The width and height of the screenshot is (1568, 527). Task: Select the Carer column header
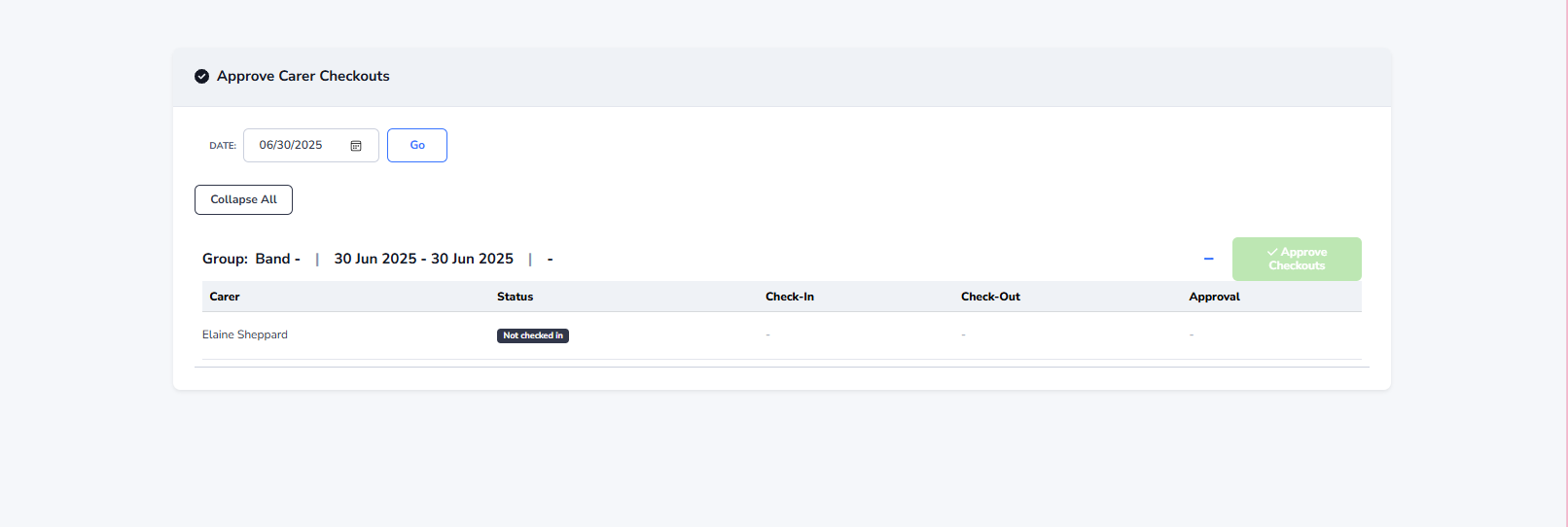[x=225, y=297]
